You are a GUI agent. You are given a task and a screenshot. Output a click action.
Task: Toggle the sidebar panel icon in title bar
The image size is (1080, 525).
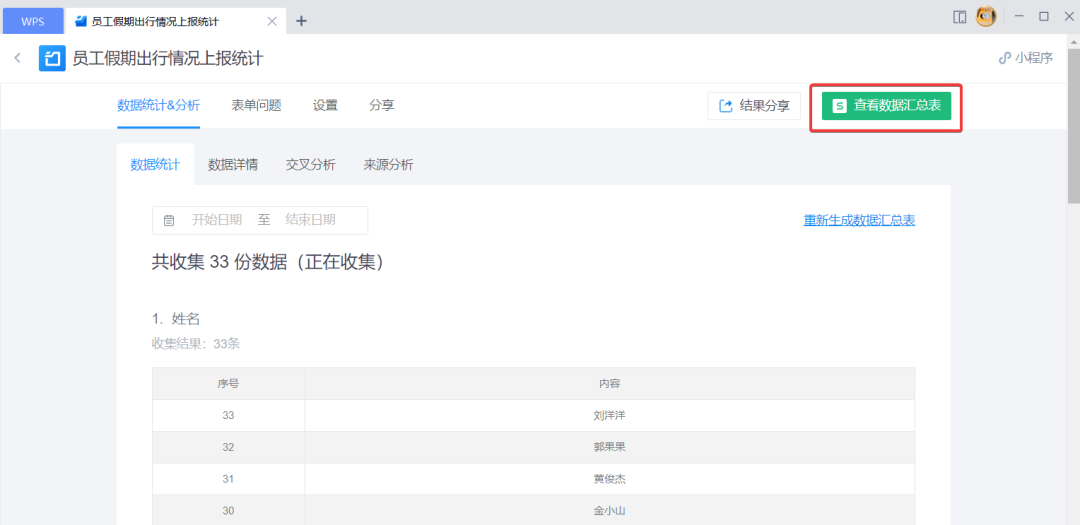point(959,17)
